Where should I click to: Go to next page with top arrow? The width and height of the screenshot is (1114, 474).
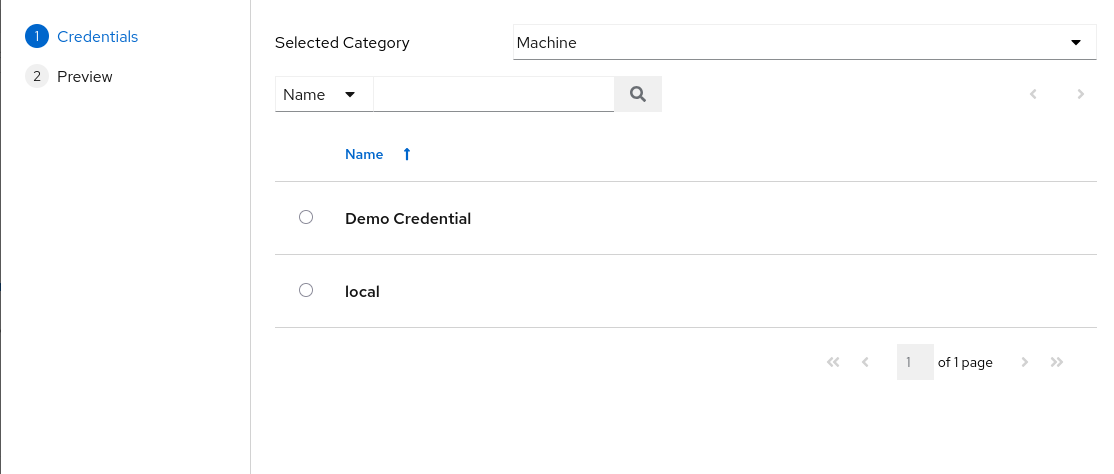click(x=1080, y=94)
